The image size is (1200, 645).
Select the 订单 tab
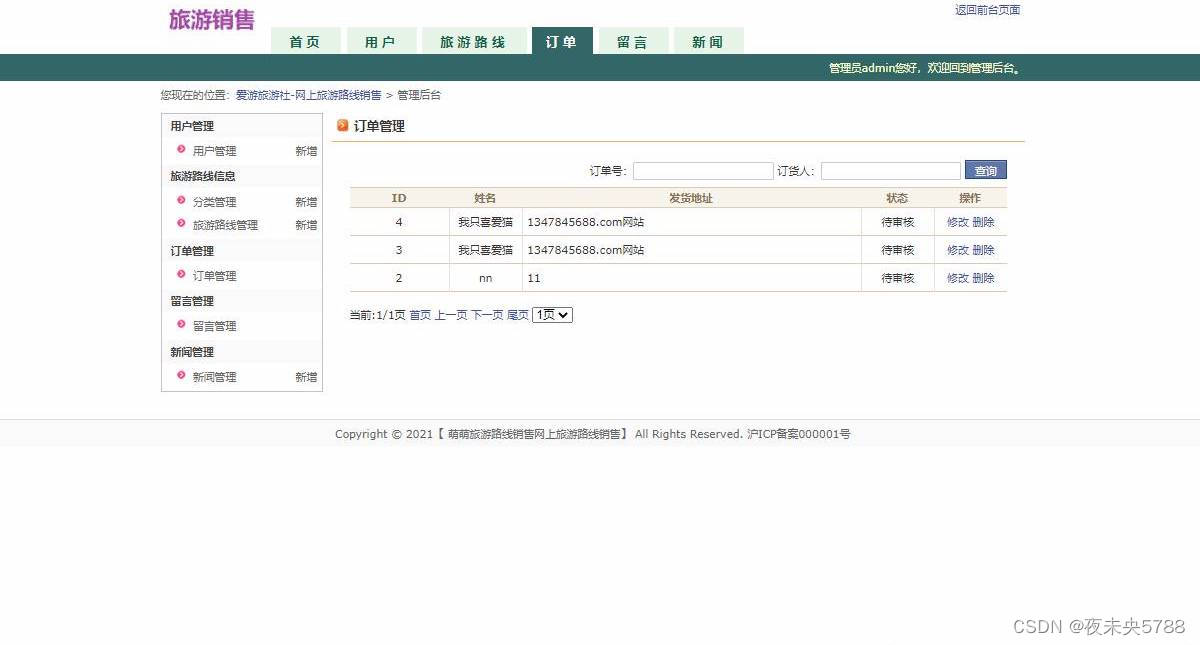[562, 41]
